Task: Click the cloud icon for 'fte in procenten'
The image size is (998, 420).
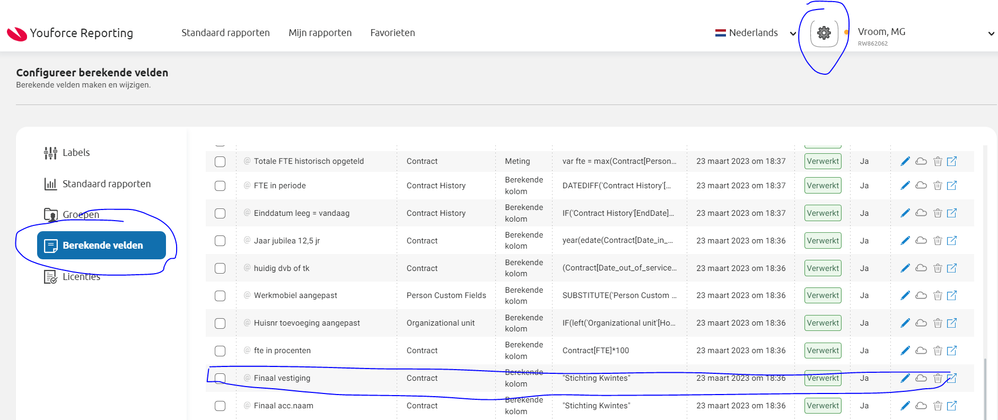Action: tap(921, 351)
